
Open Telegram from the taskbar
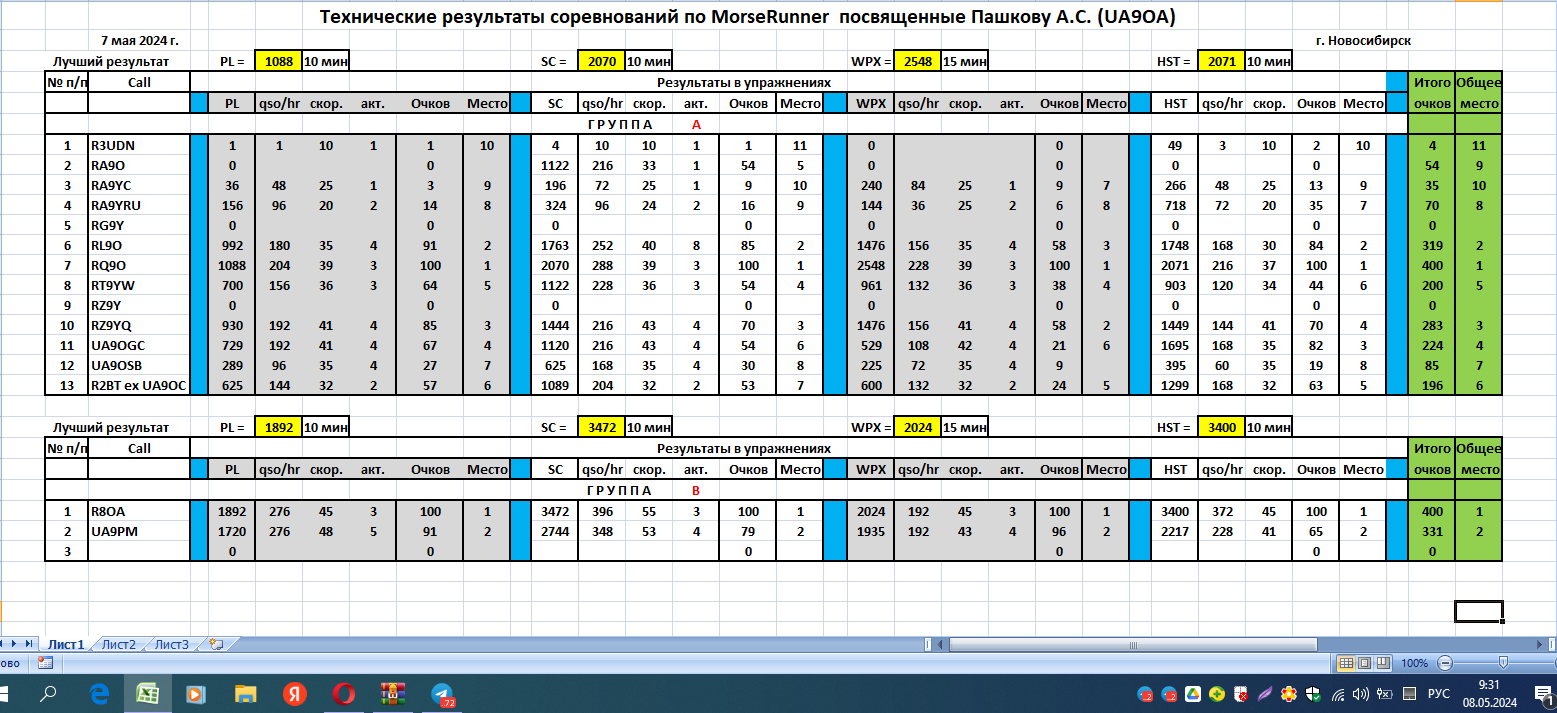click(x=443, y=694)
